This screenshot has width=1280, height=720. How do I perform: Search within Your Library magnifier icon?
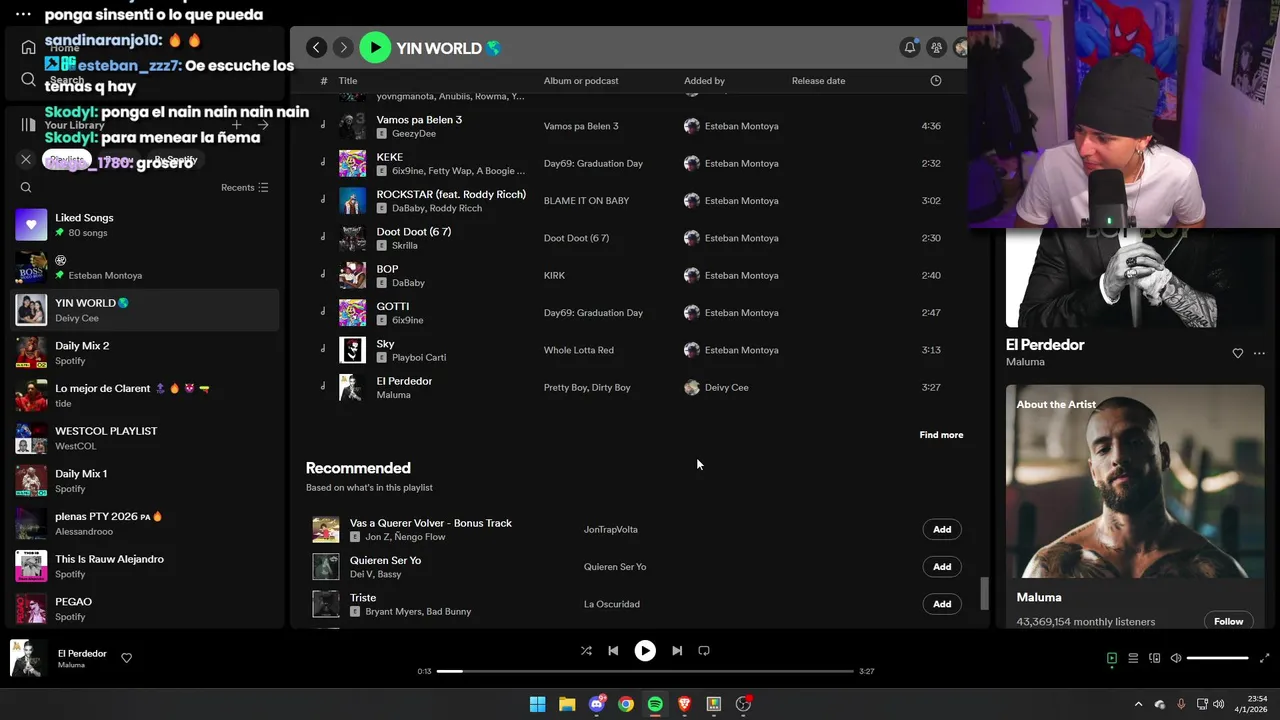26,187
